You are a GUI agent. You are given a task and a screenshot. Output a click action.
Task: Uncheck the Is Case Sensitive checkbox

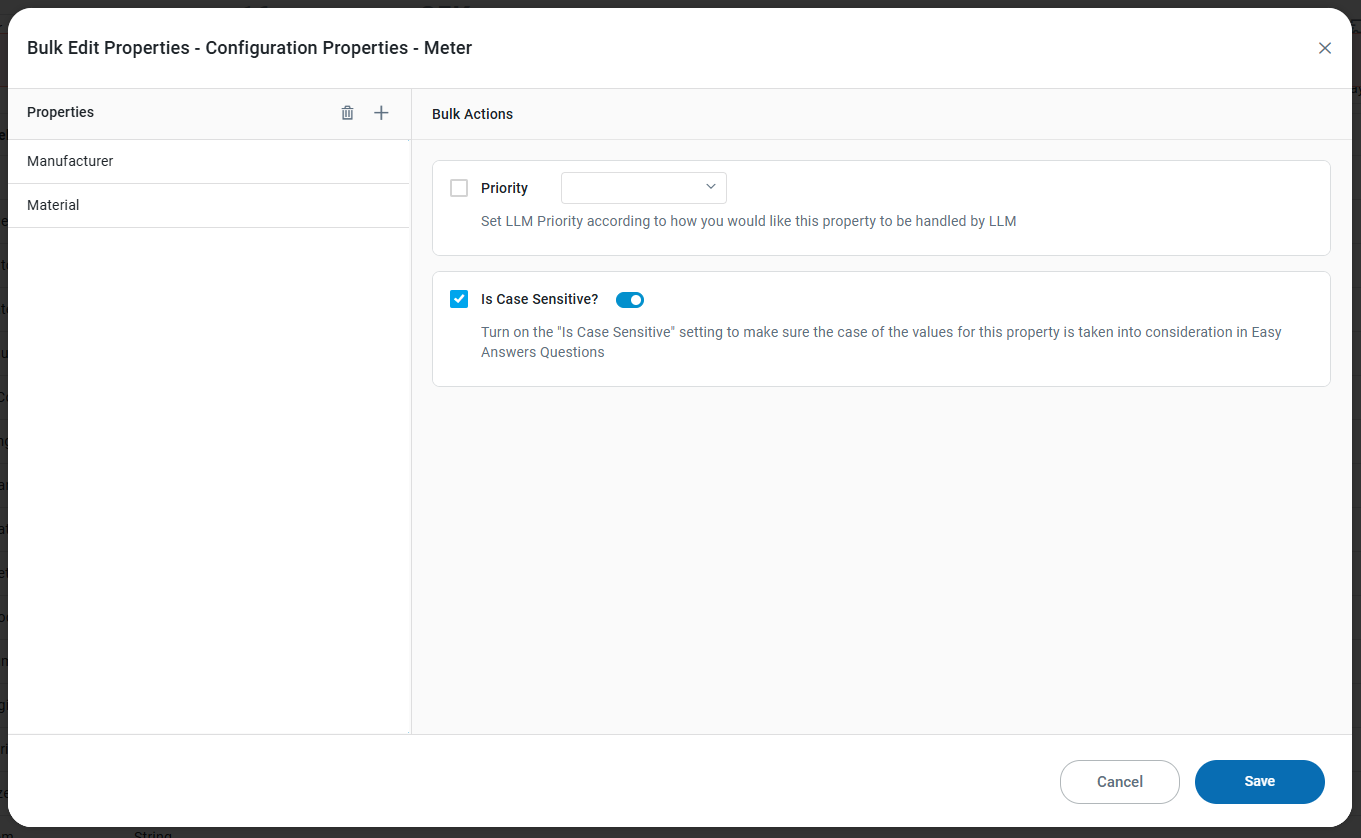[459, 299]
